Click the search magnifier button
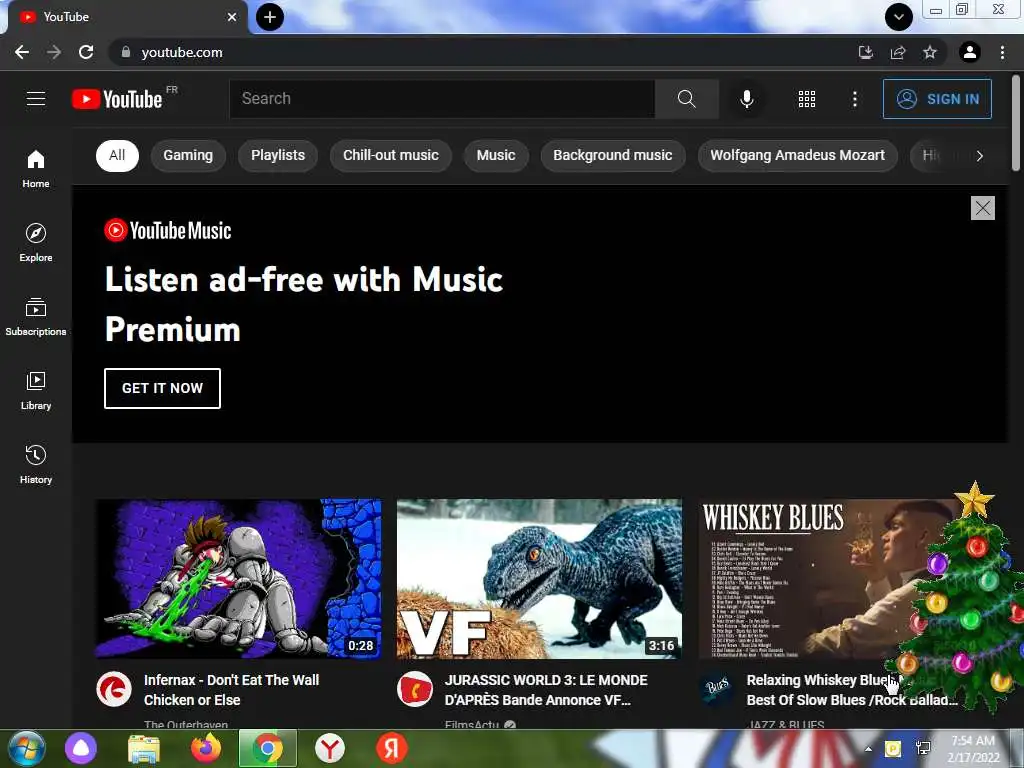 coord(686,99)
